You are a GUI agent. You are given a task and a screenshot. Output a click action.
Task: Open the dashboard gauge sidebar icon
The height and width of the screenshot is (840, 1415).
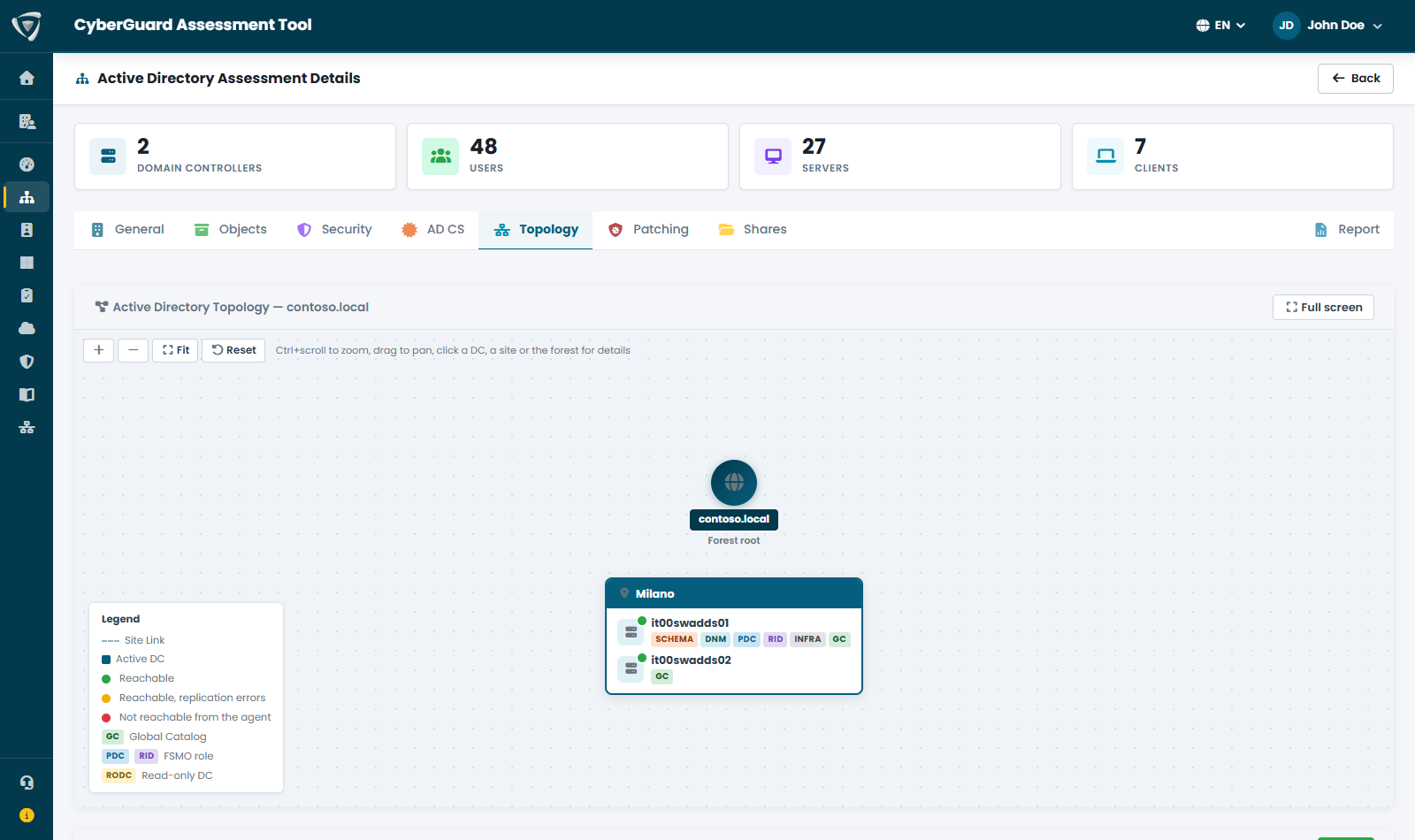(x=27, y=164)
